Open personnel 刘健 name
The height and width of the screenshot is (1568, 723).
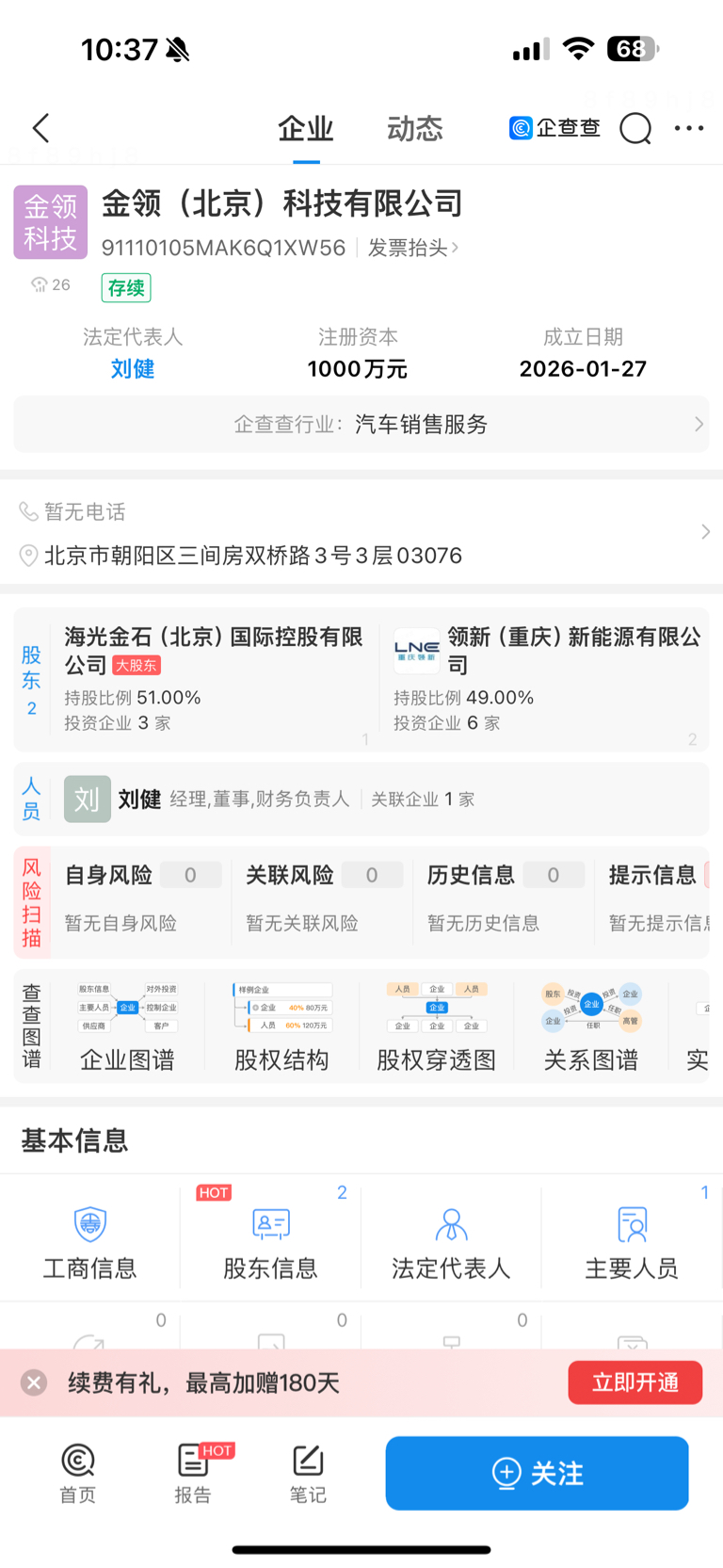(x=139, y=800)
